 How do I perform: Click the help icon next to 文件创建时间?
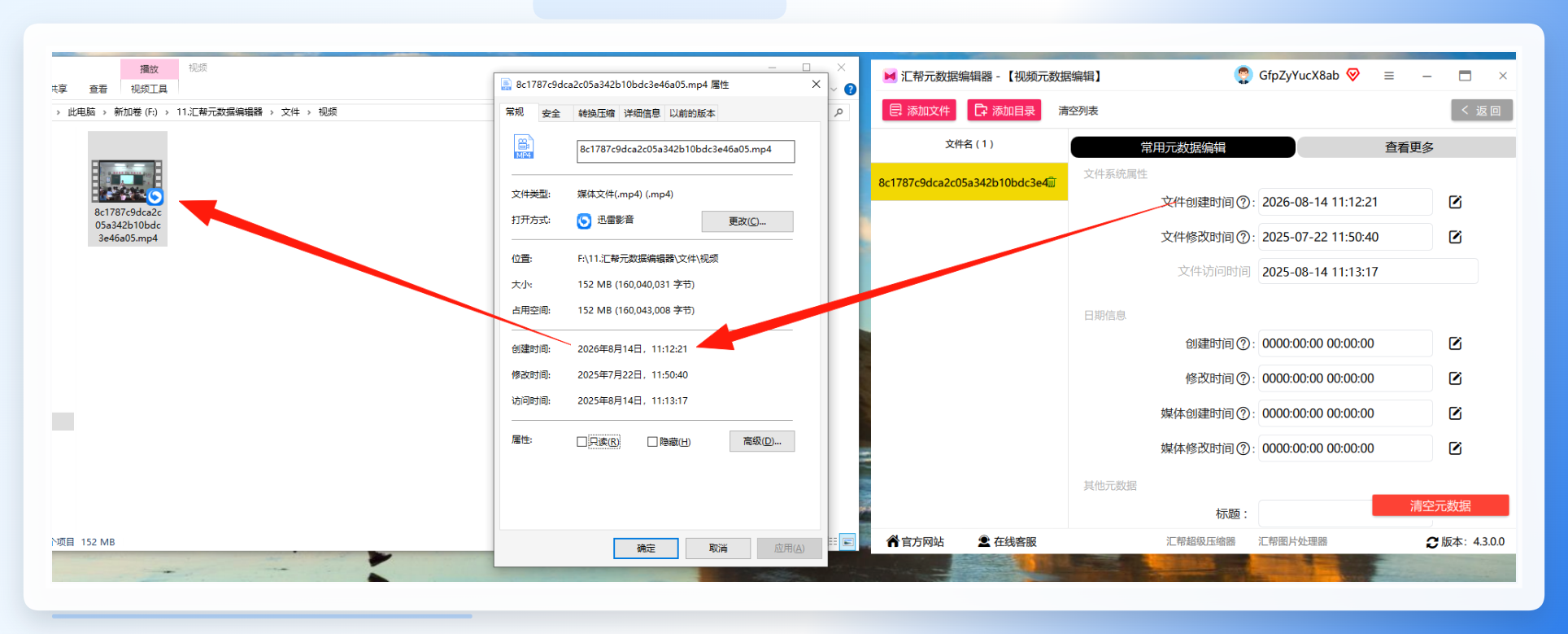coord(1243,203)
